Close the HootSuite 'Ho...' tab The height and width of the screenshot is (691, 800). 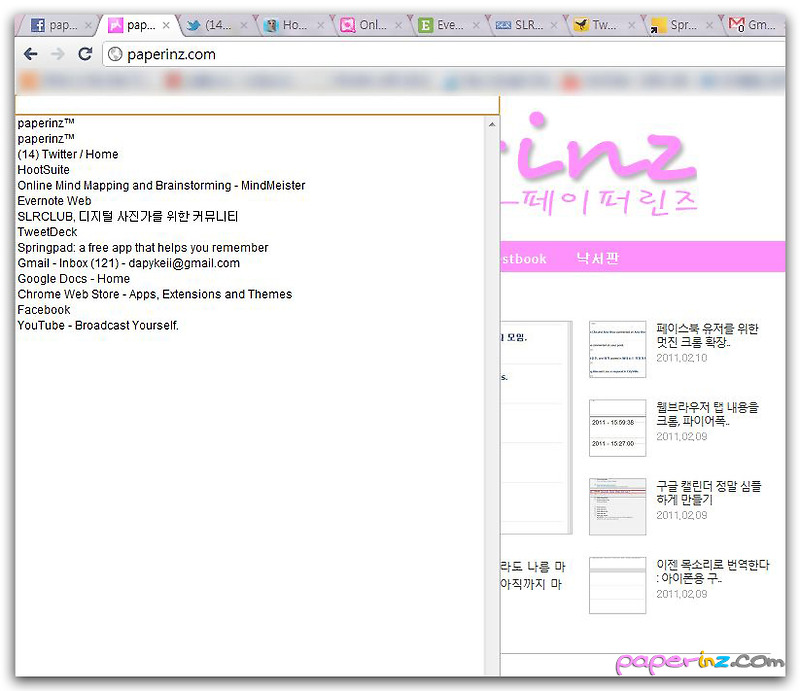coord(321,25)
